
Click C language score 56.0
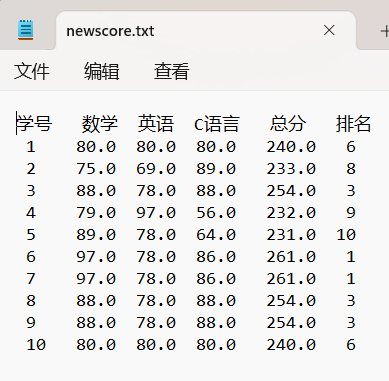click(216, 213)
